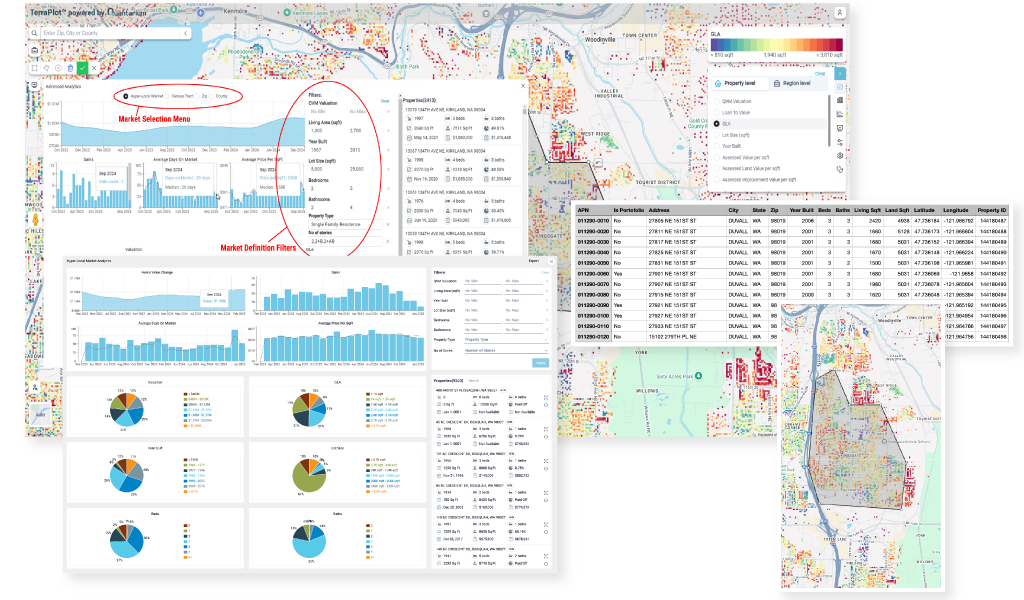The width and height of the screenshot is (1024, 600).
Task: Select the Hyper-Local Market radio option
Action: tap(126, 96)
